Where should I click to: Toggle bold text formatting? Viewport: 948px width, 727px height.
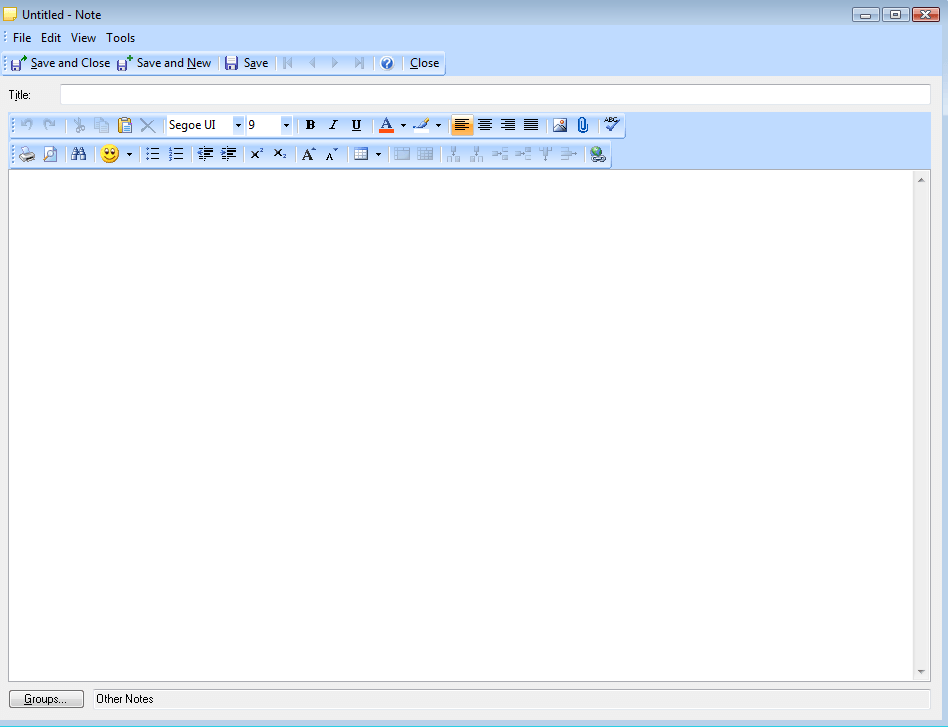(310, 125)
